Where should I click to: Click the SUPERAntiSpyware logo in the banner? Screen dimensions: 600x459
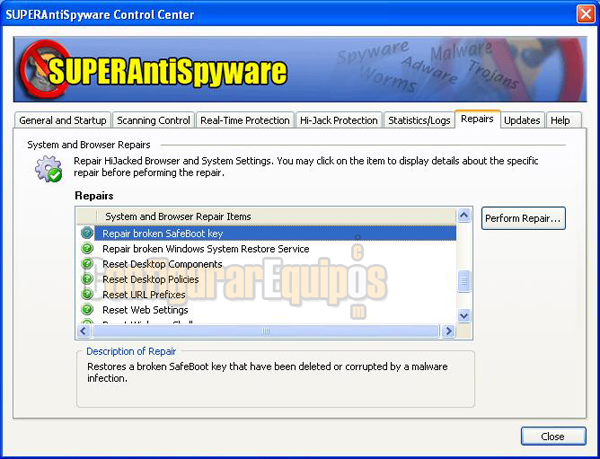153,70
